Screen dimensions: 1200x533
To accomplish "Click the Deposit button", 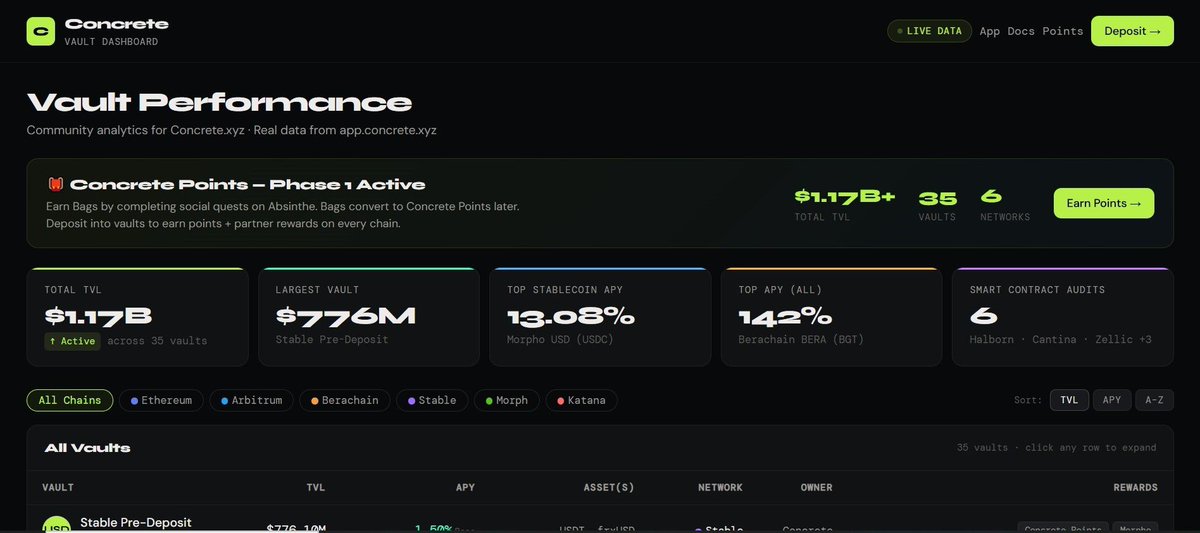I will (1132, 31).
